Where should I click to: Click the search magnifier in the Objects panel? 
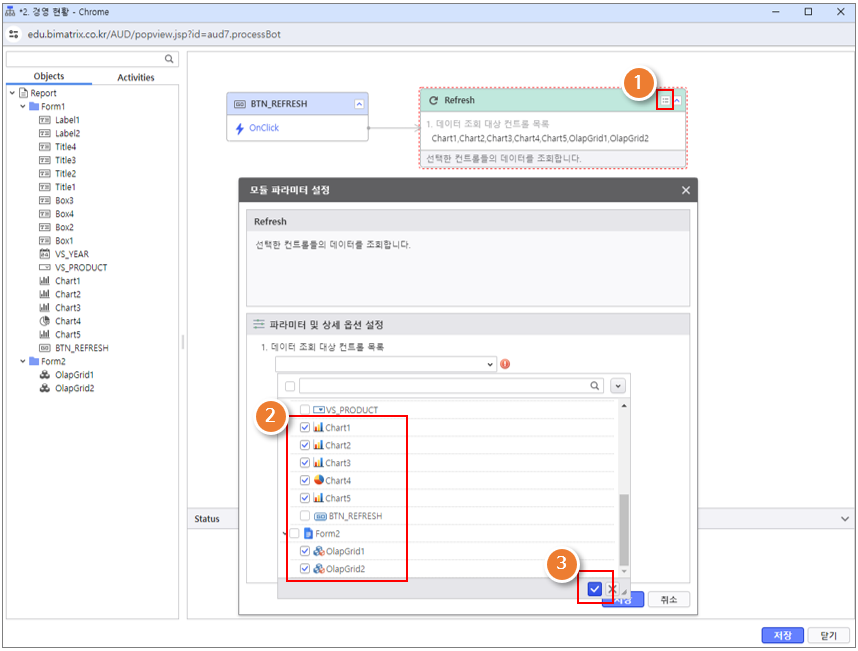coord(170,60)
